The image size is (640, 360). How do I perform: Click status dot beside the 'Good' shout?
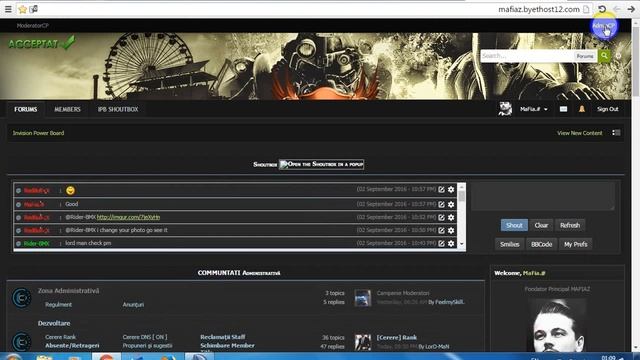[x=18, y=204]
